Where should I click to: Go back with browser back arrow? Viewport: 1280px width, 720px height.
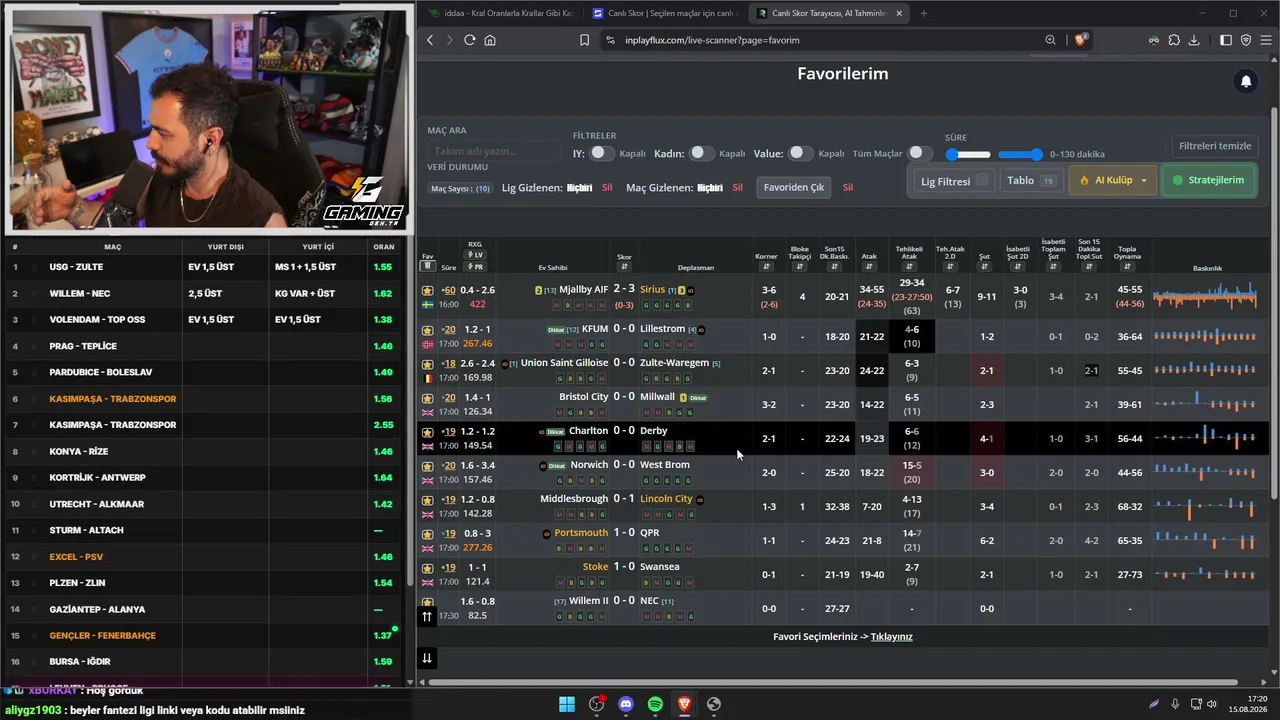point(430,40)
